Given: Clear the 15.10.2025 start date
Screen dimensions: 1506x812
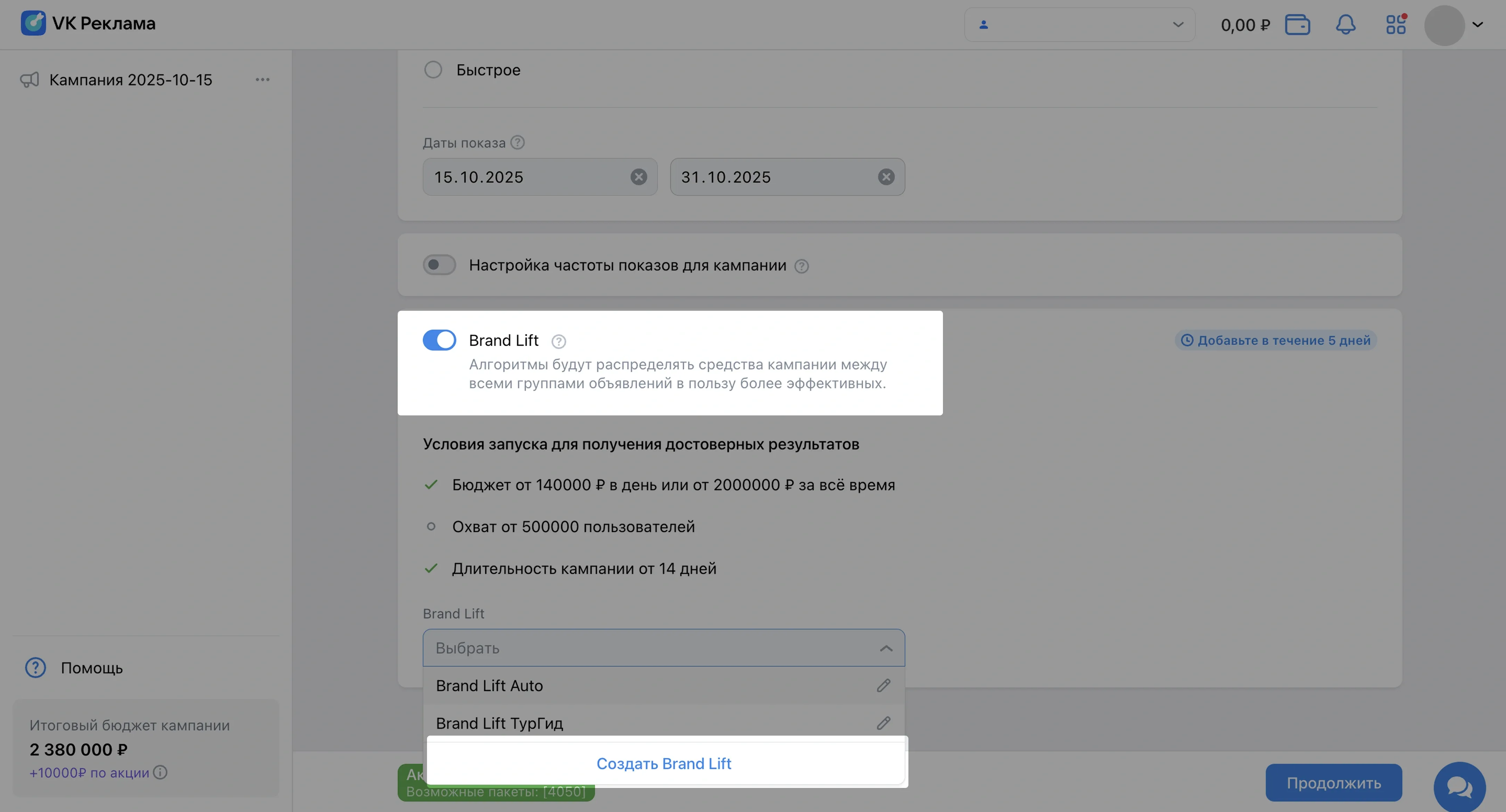Looking at the screenshot, I should [x=638, y=176].
